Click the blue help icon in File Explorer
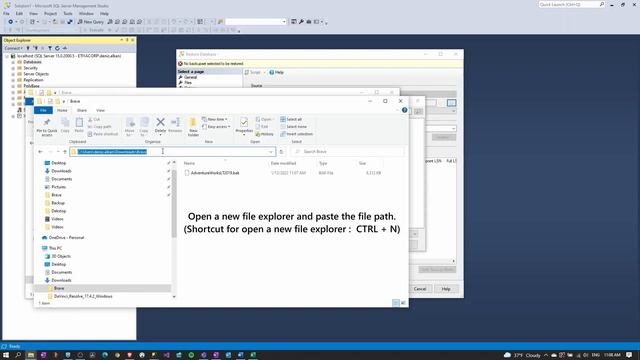This screenshot has height=360, width=640. coord(404,110)
